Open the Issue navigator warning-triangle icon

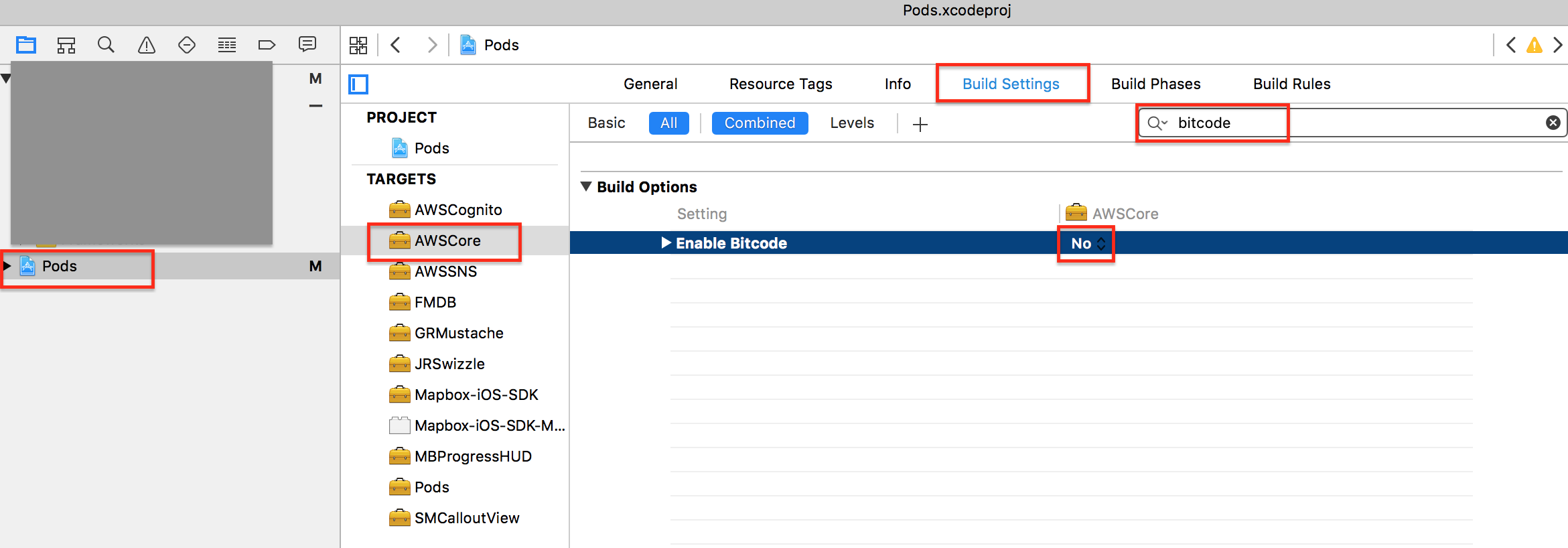click(147, 45)
